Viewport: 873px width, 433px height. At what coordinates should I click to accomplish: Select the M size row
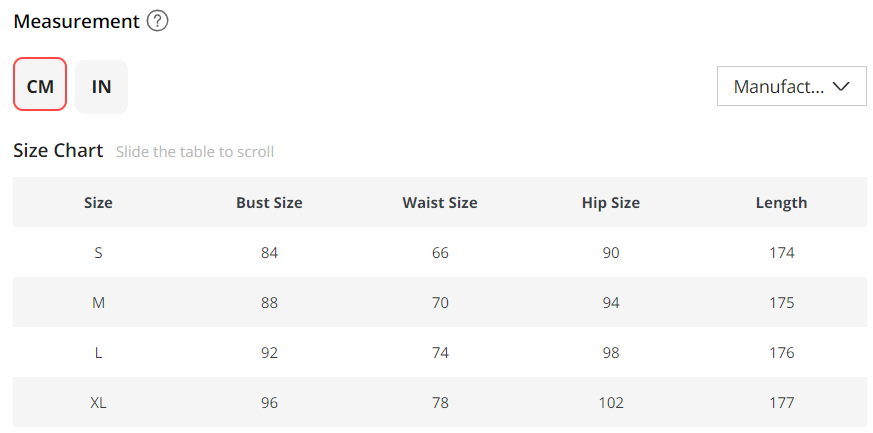click(98, 303)
